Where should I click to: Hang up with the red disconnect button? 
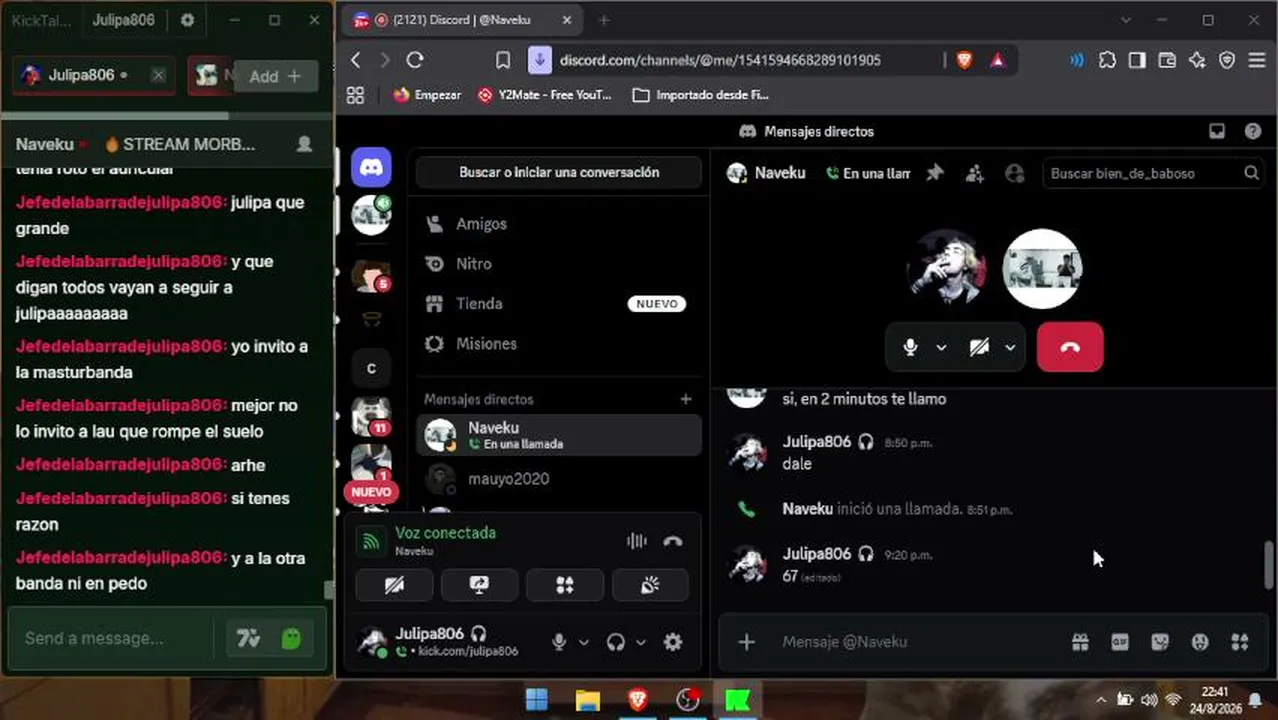click(x=1070, y=347)
